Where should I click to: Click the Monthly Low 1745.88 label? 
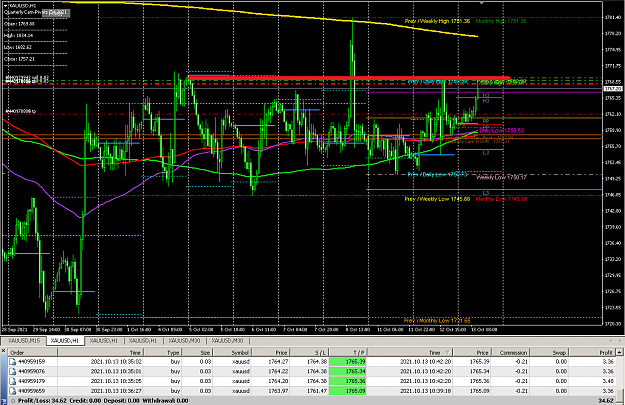501,199
